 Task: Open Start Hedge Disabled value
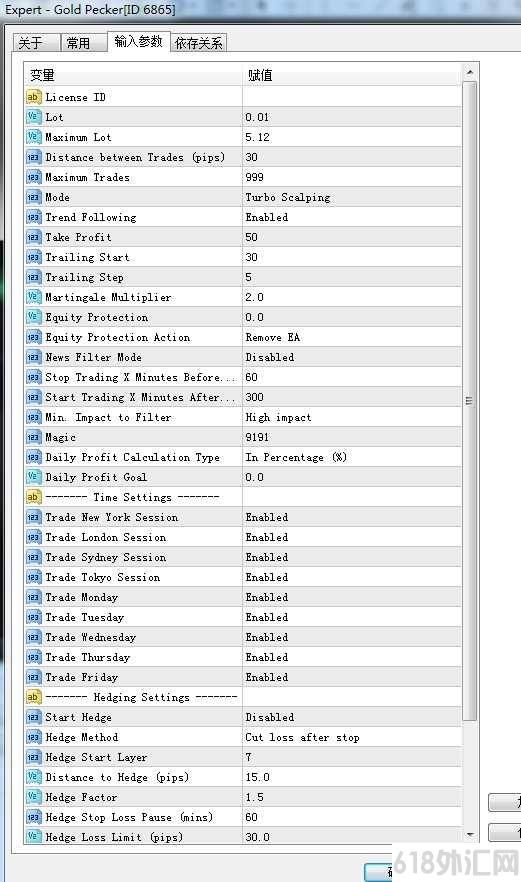pos(270,717)
